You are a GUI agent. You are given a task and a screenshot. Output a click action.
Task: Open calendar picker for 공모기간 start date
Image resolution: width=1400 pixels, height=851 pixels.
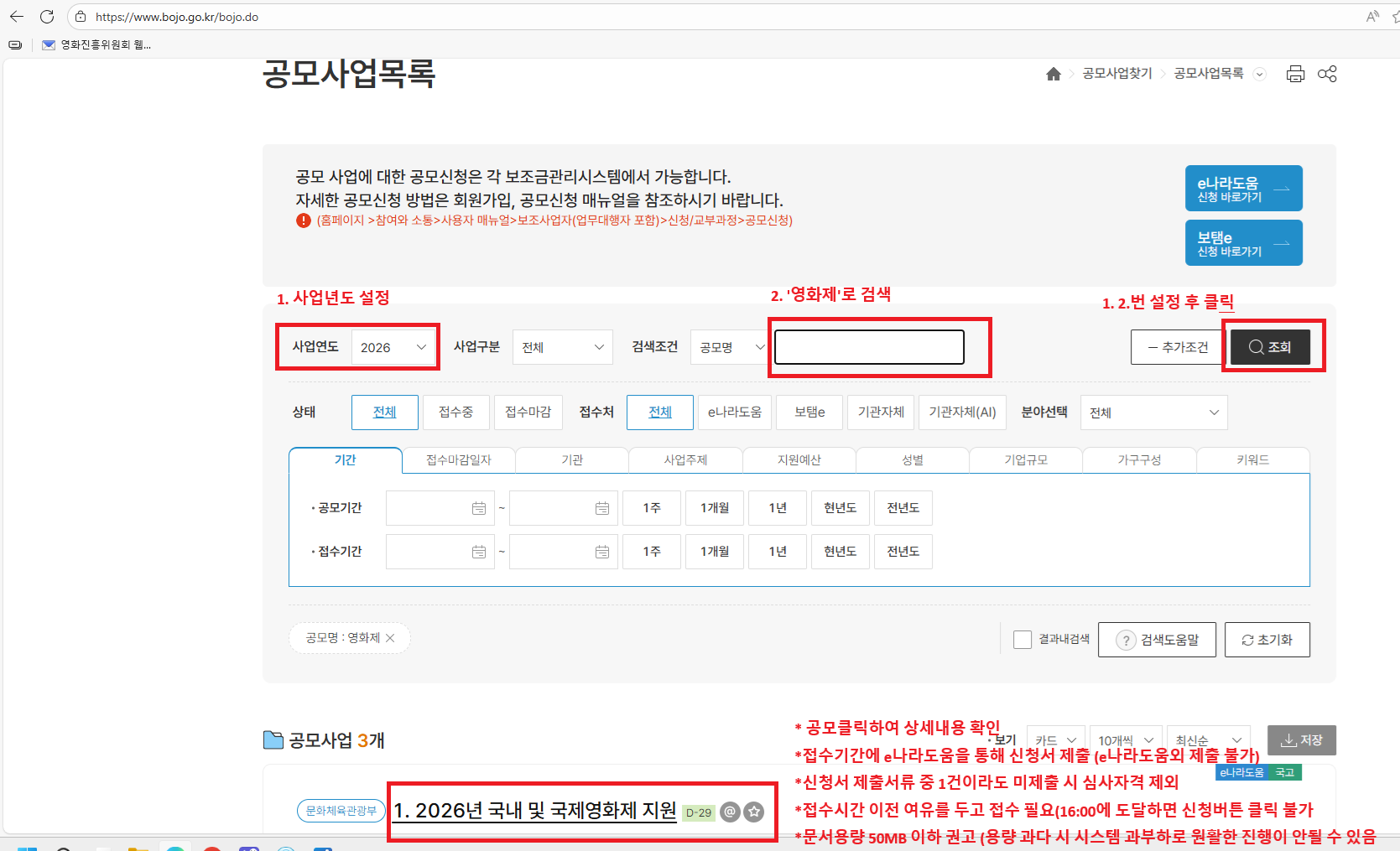click(479, 508)
